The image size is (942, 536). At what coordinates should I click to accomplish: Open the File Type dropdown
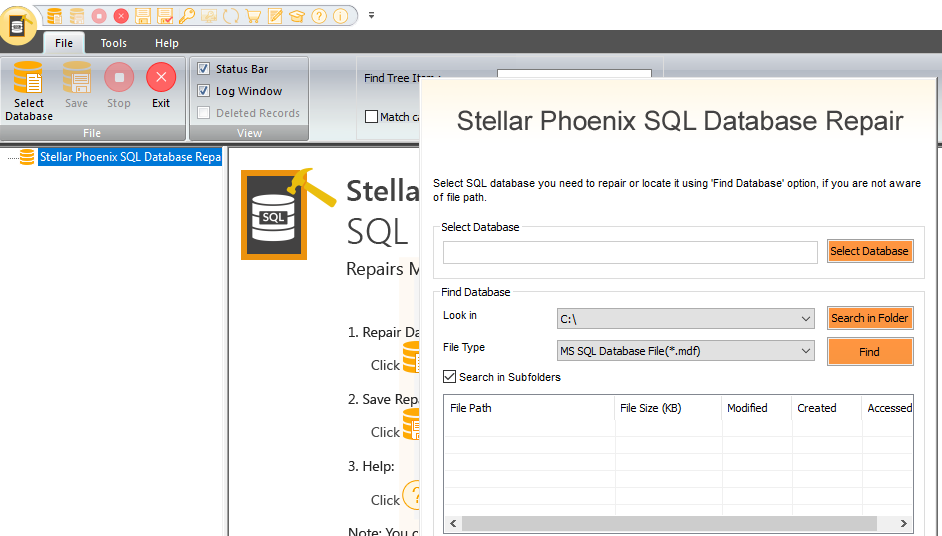(806, 351)
